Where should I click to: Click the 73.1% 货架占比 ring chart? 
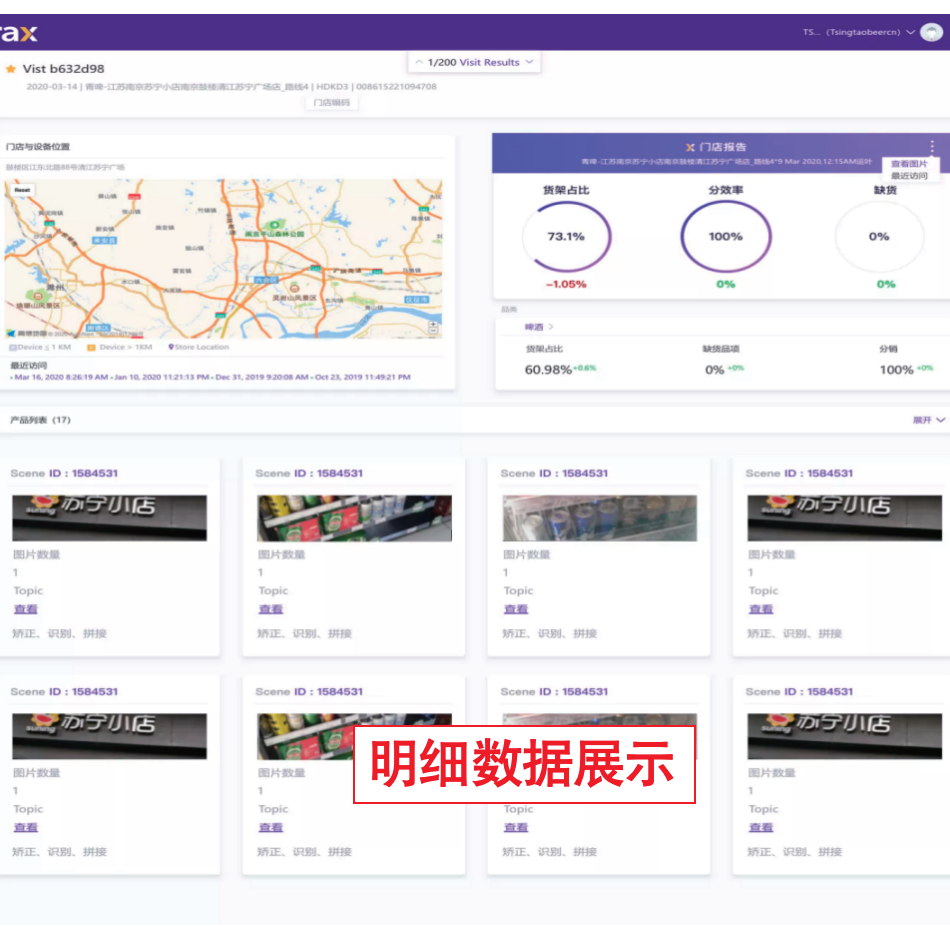(567, 237)
